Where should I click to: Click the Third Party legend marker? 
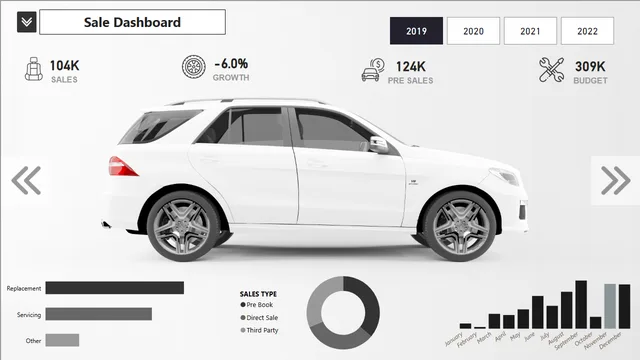[x=243, y=330]
